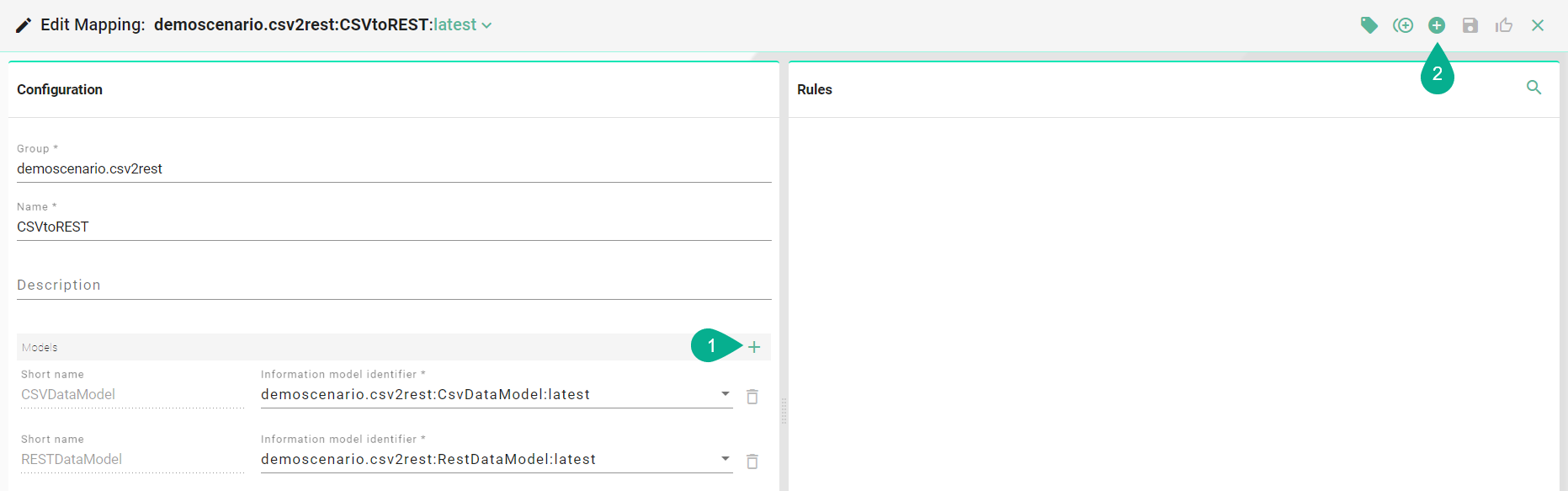Click into the Name field CSVtoREST

click(394, 227)
